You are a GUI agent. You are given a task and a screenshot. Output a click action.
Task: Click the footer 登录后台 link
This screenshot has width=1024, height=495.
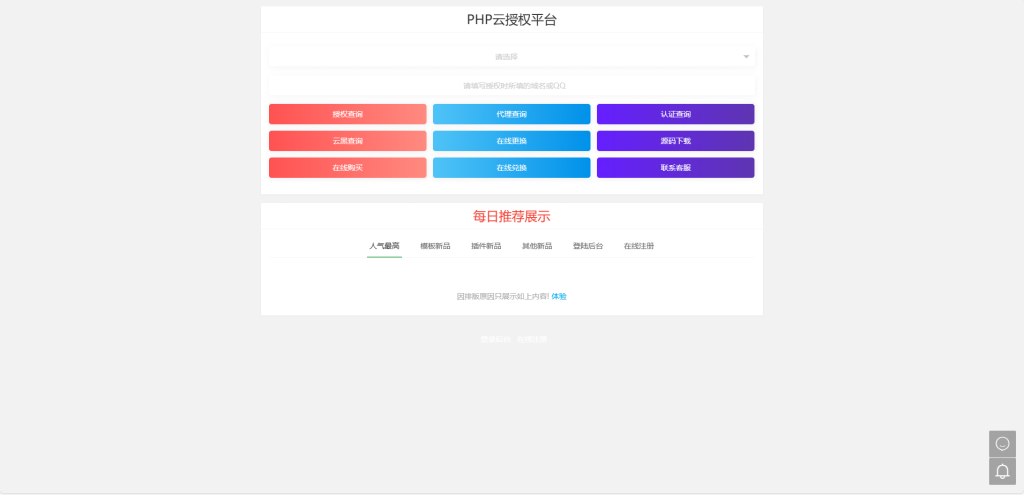click(x=496, y=340)
